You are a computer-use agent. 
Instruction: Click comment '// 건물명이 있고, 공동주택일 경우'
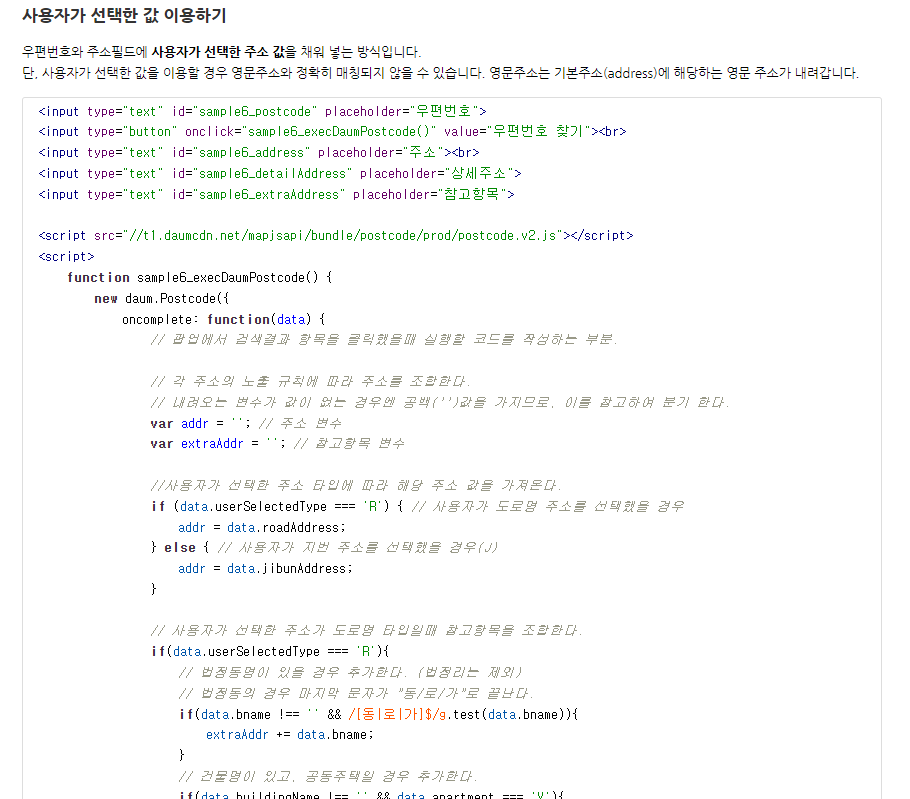pos(328,776)
